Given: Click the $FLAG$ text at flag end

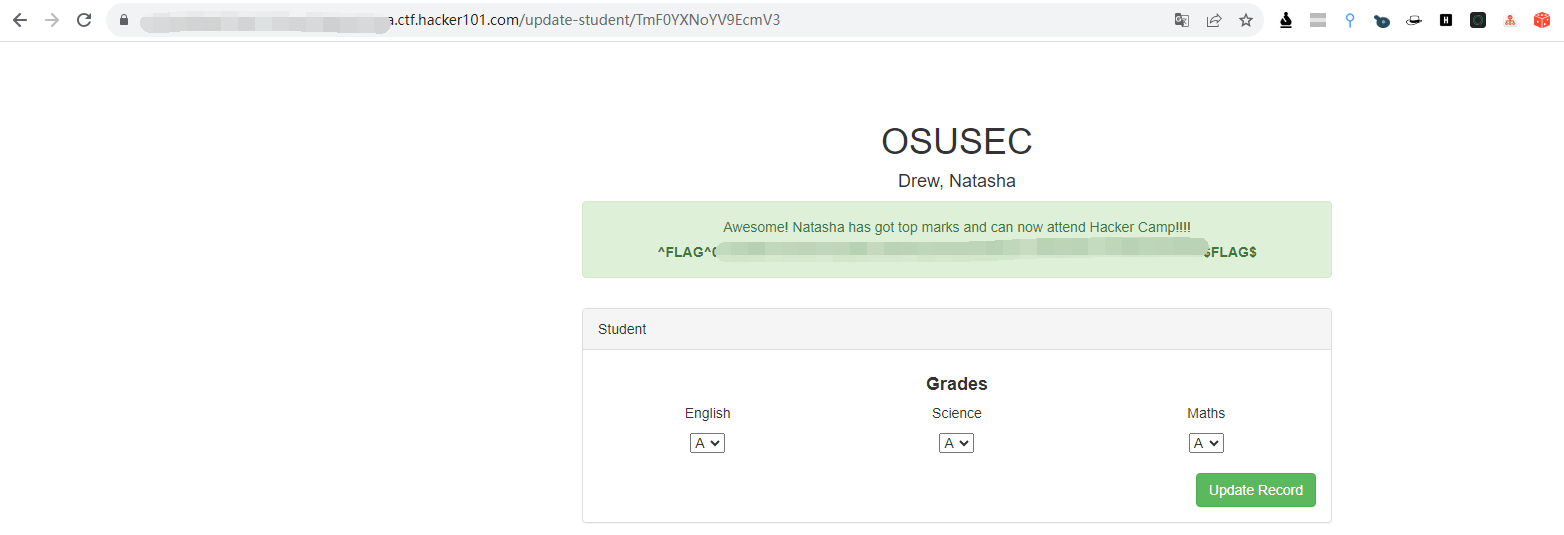Looking at the screenshot, I should point(1231,252).
